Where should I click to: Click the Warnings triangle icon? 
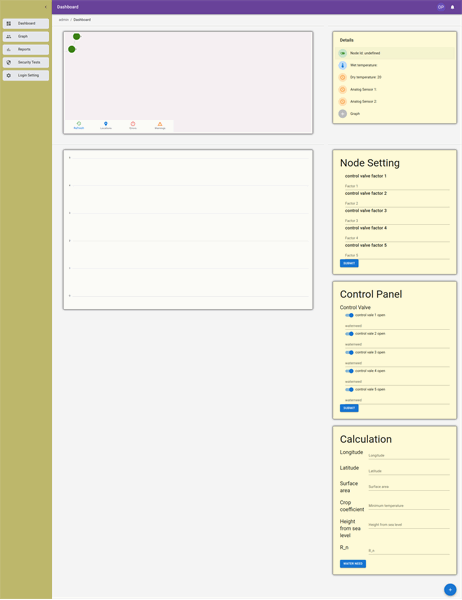coord(160,124)
